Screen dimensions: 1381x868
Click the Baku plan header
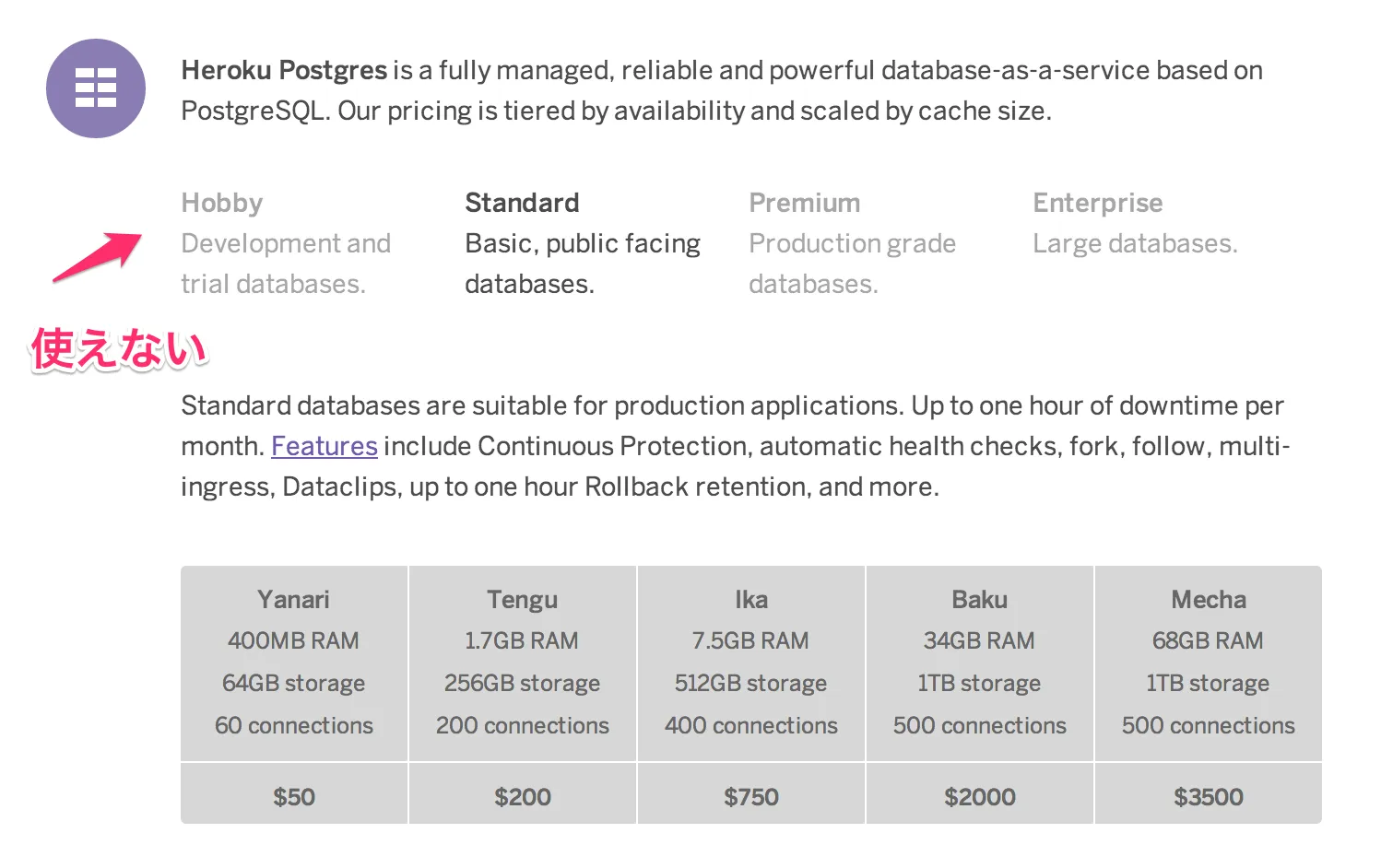[979, 599]
